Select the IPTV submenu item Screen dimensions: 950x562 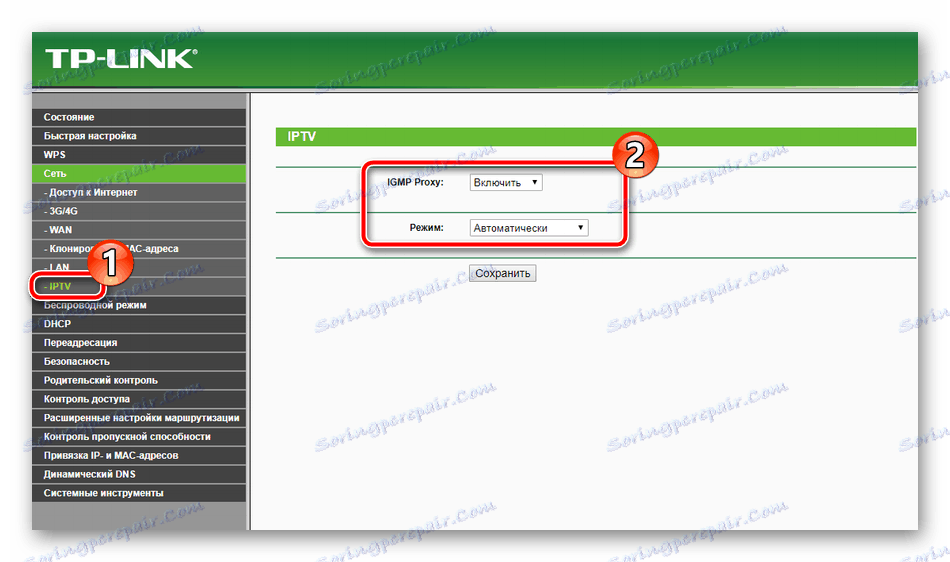coord(139,286)
